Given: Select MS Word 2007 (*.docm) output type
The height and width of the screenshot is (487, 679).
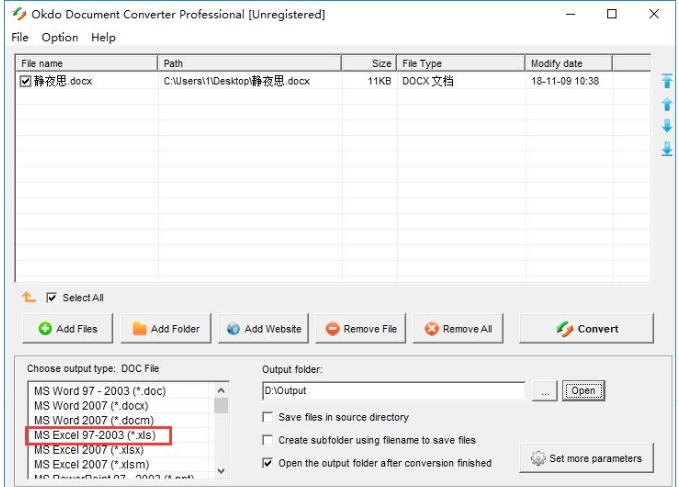Looking at the screenshot, I should (94, 420).
